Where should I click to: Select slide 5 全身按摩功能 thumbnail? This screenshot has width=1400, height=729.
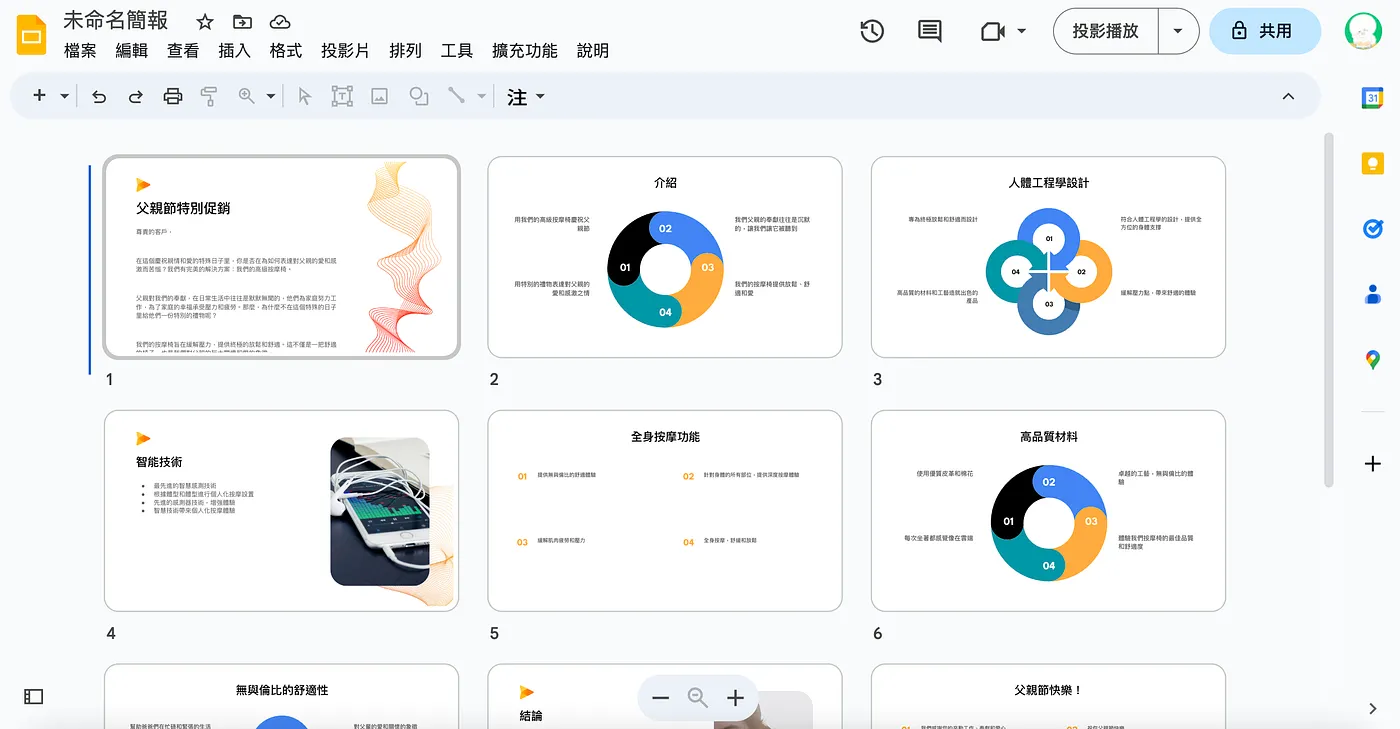[x=665, y=511]
